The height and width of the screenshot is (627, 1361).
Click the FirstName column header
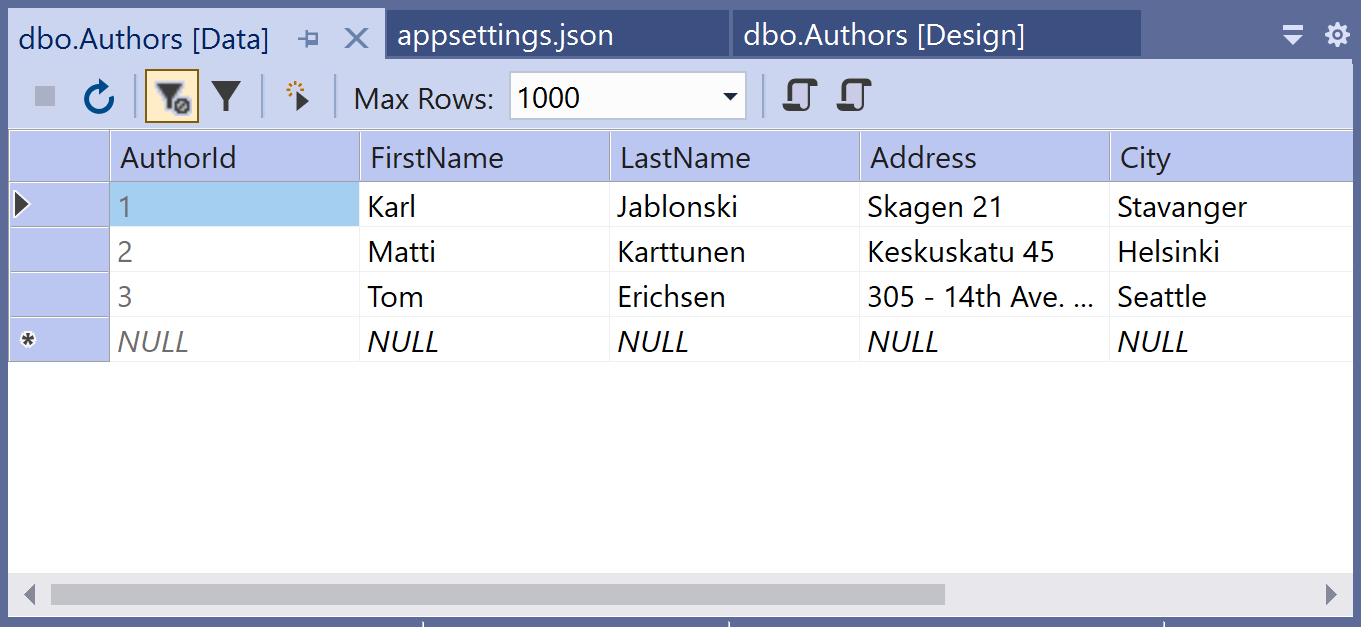point(485,157)
